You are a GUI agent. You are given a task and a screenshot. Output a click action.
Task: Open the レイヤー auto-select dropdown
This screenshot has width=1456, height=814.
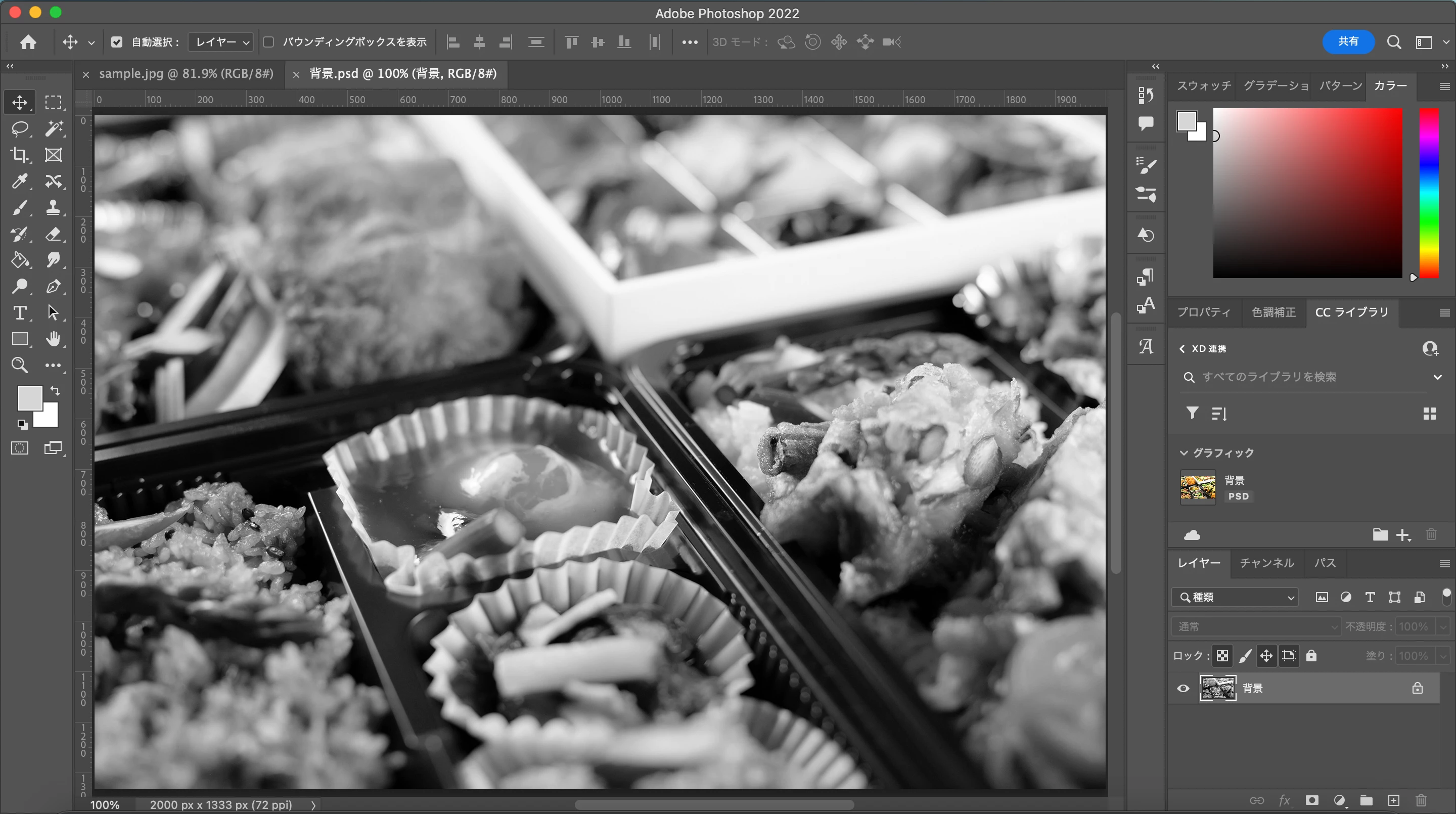point(221,42)
